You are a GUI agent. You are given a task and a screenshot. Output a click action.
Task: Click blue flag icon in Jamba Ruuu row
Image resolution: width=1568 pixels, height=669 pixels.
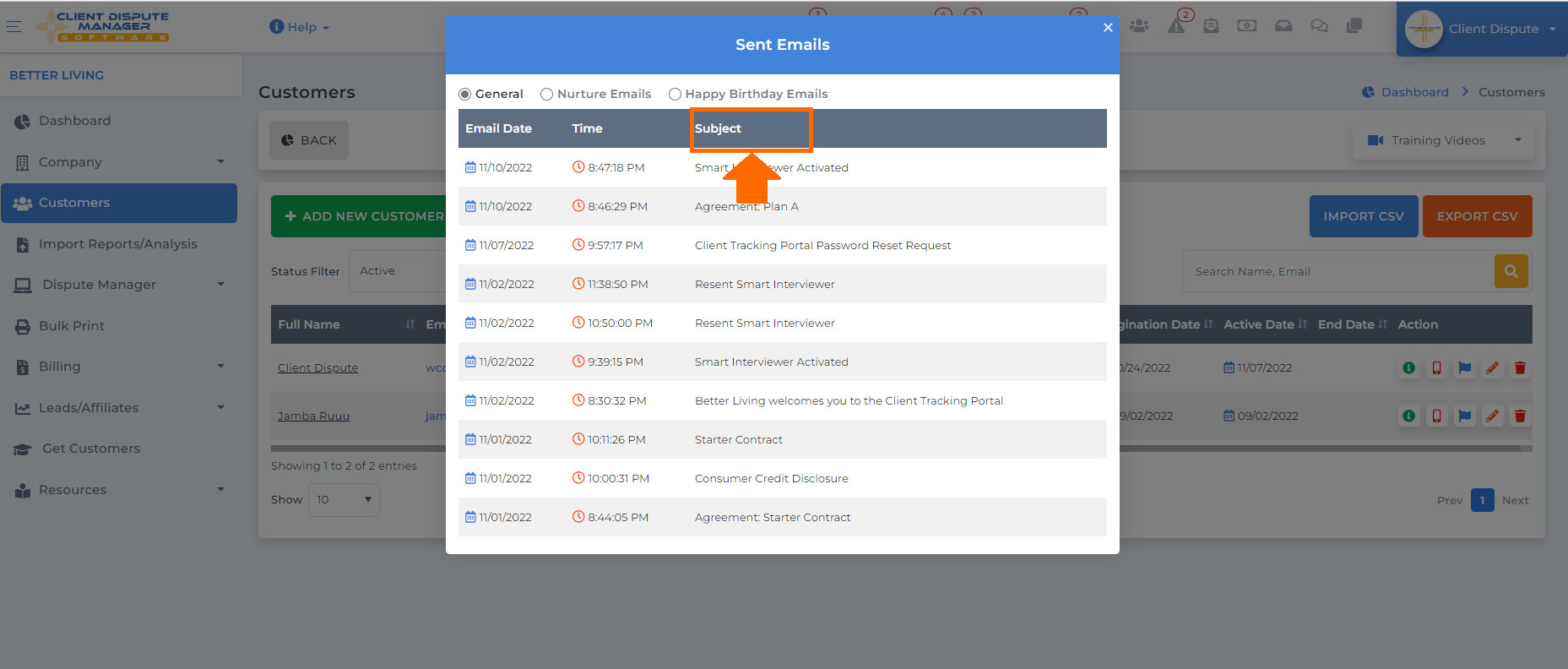pyautogui.click(x=1465, y=416)
